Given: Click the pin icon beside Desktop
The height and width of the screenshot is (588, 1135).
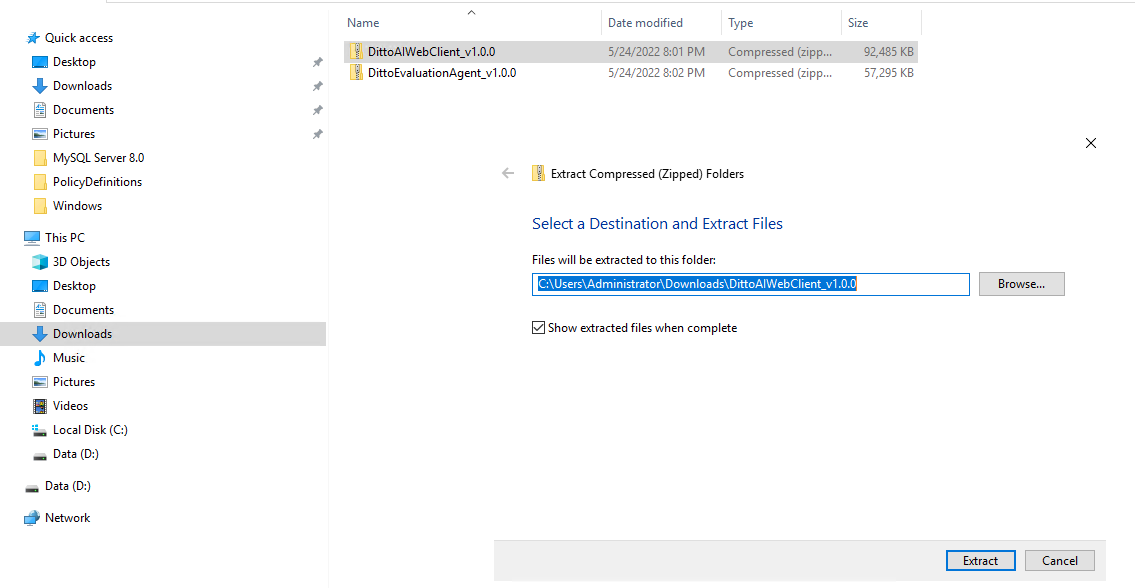Looking at the screenshot, I should pos(317,62).
